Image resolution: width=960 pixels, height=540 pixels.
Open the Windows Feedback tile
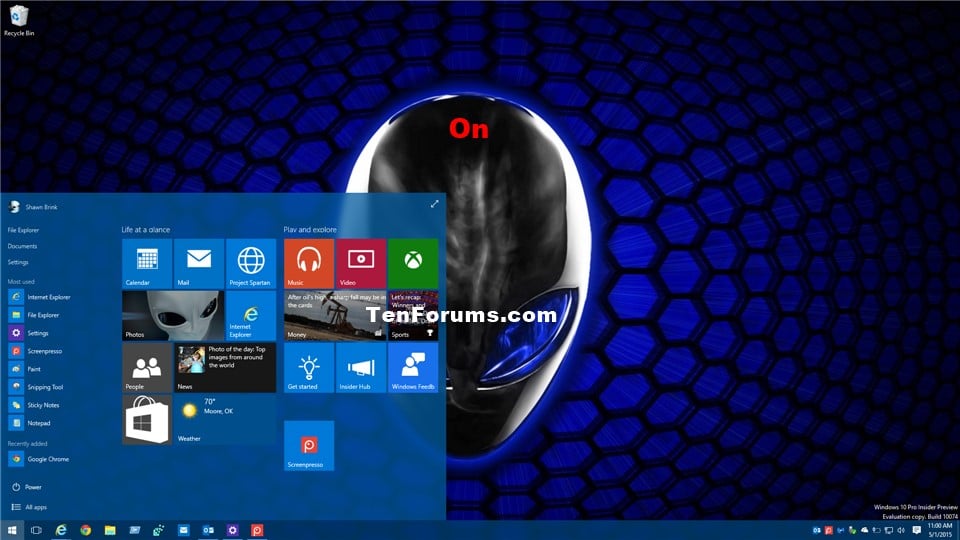413,367
